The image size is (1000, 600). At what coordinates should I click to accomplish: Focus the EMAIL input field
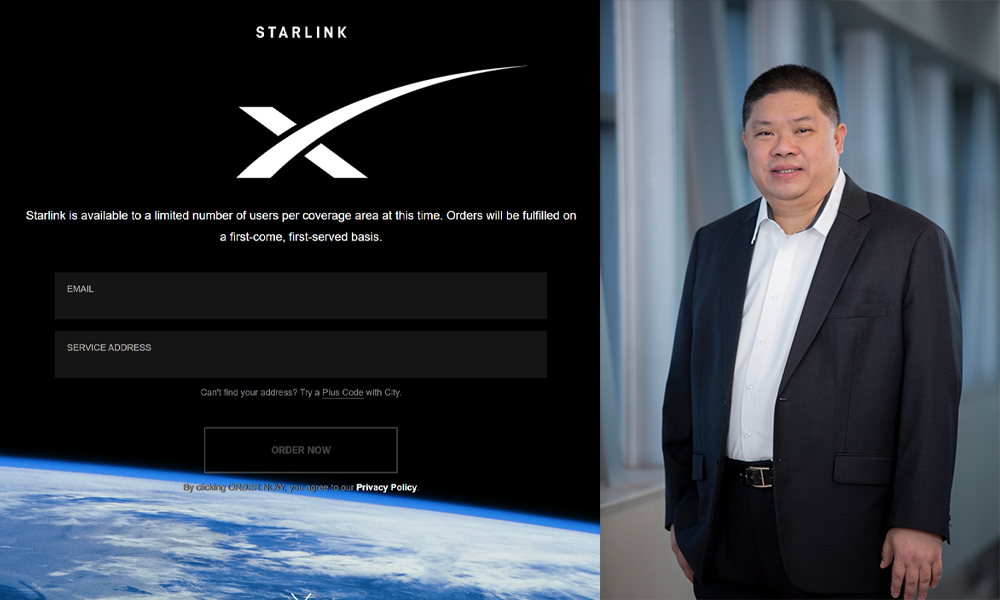point(300,296)
